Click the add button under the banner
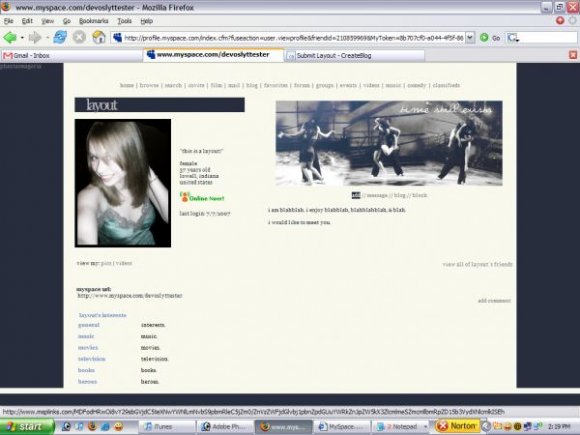 (x=356, y=195)
